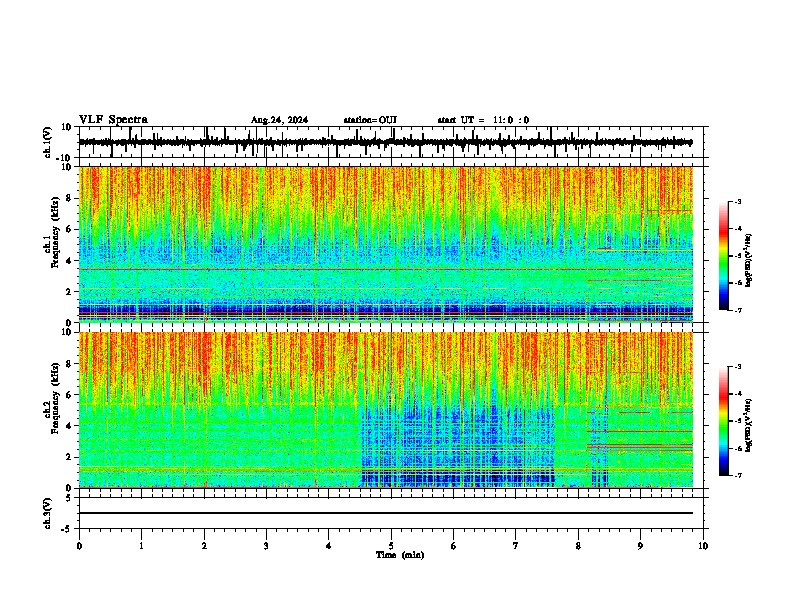Click the ch.2 spectrogram color bar
The width and height of the screenshot is (792, 612).
pyautogui.click(x=723, y=421)
